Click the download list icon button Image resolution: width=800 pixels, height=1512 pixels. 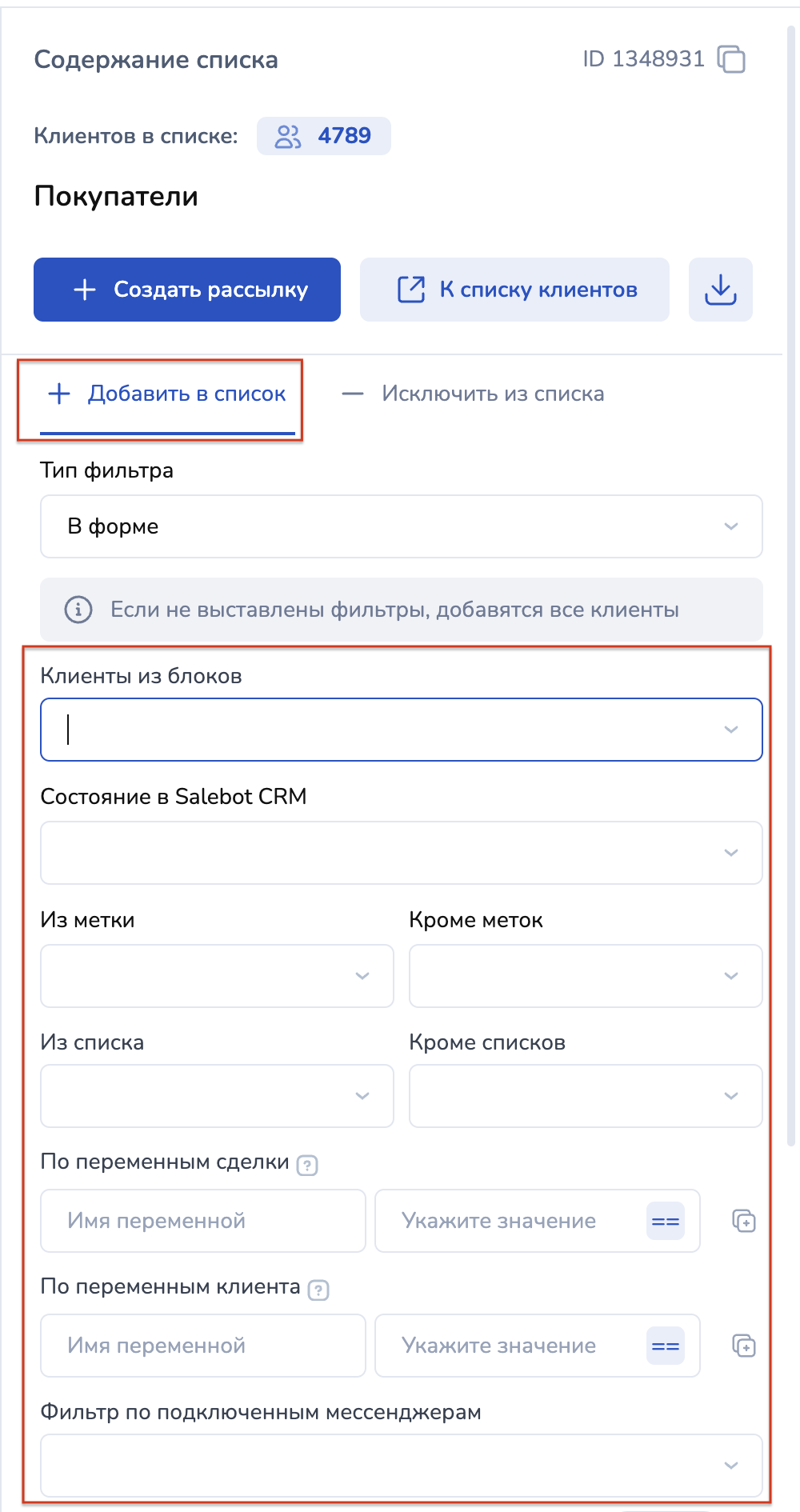(720, 290)
